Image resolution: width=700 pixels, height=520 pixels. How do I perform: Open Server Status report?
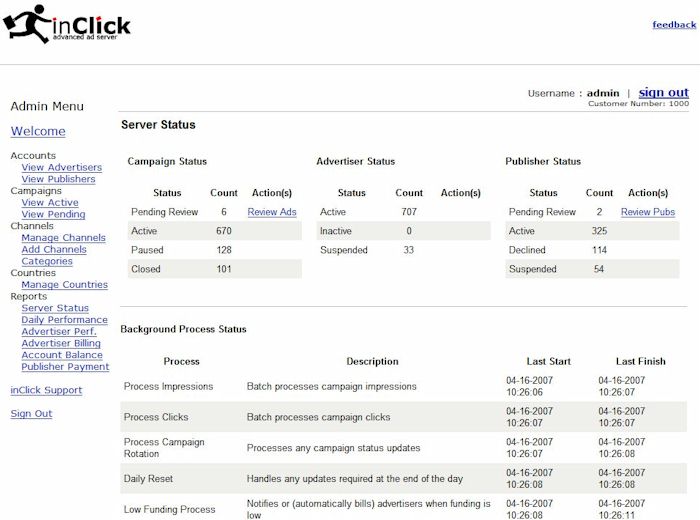(55, 308)
